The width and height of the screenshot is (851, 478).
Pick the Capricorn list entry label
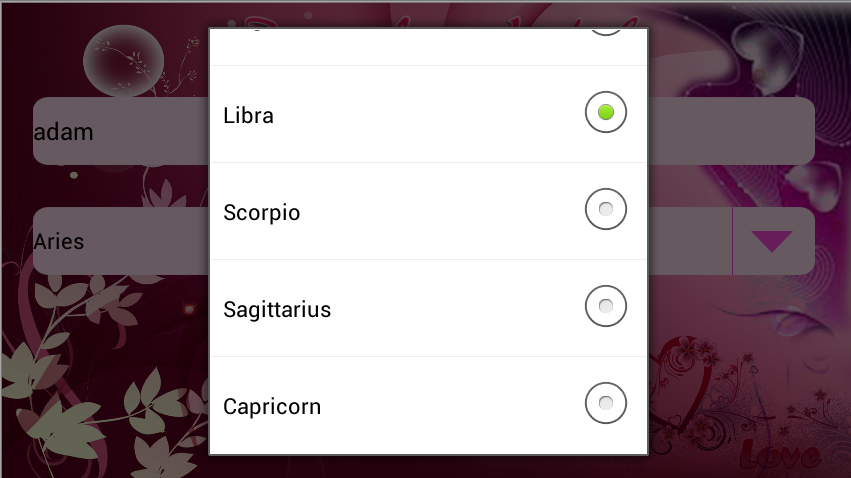tap(272, 406)
